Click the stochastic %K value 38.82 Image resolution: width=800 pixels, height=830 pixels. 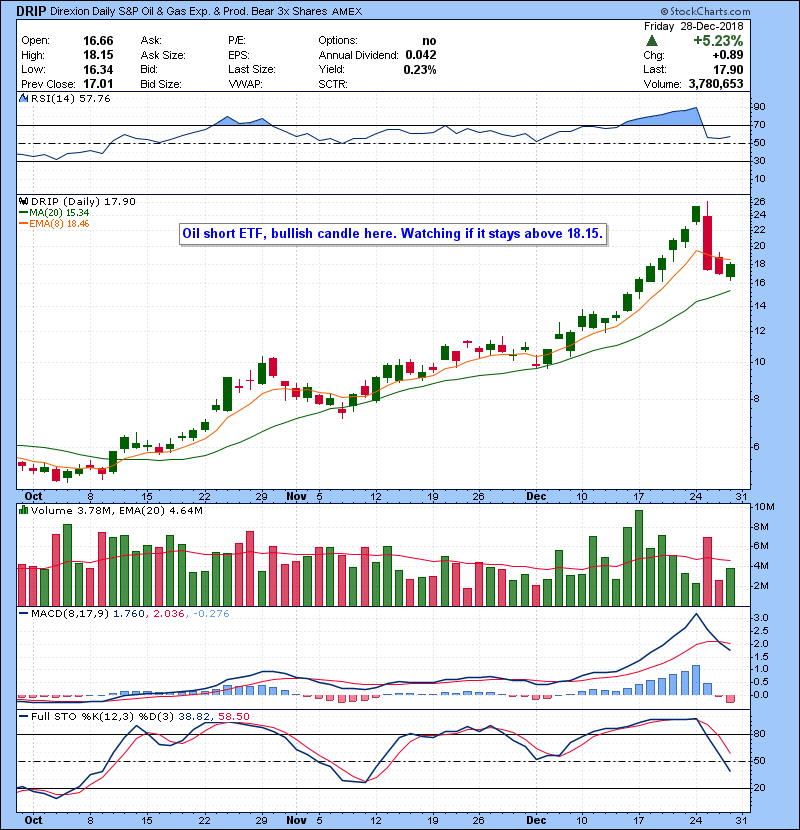coord(194,717)
